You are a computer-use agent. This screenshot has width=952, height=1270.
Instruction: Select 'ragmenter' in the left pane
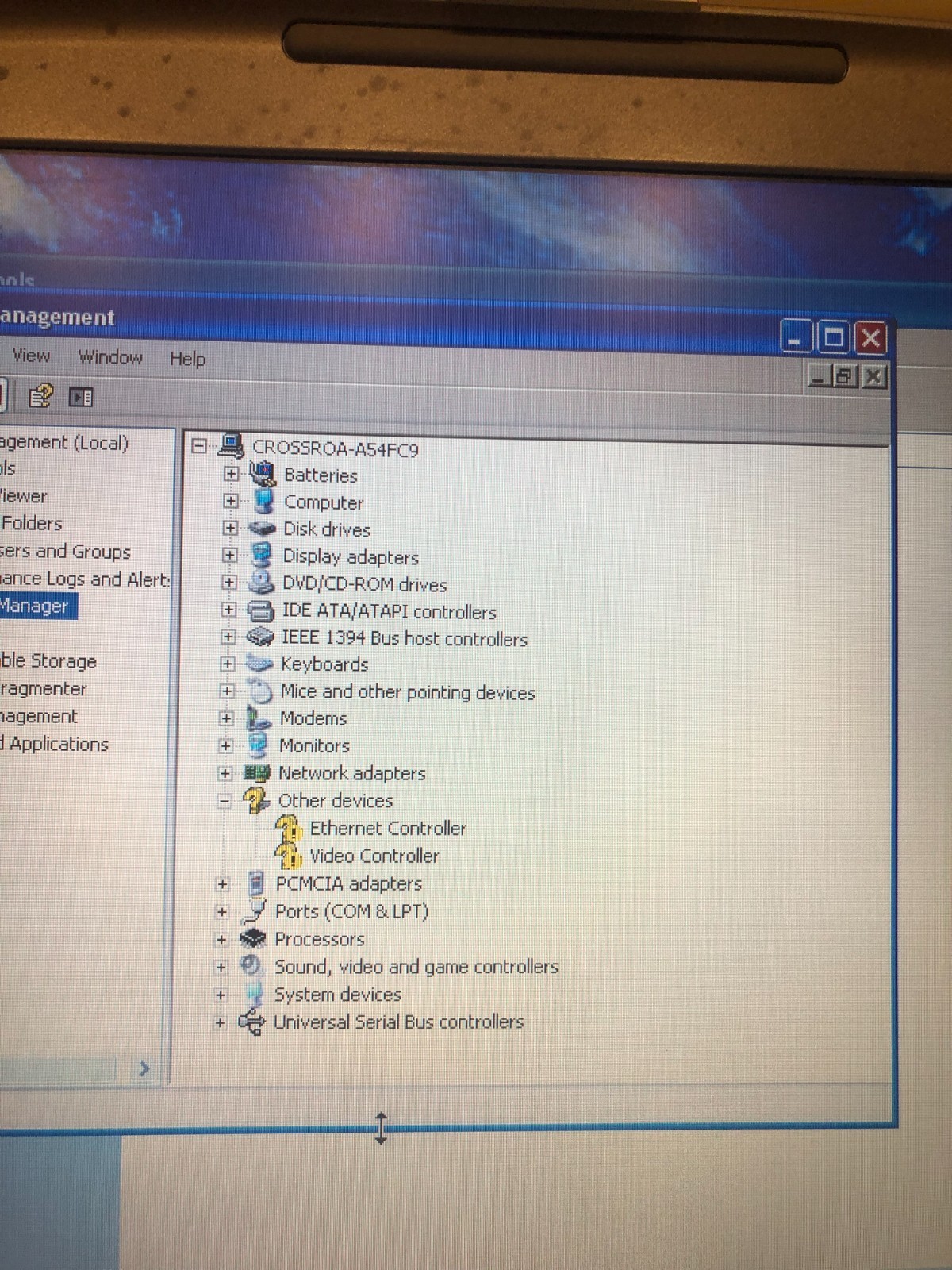pyautogui.click(x=44, y=689)
